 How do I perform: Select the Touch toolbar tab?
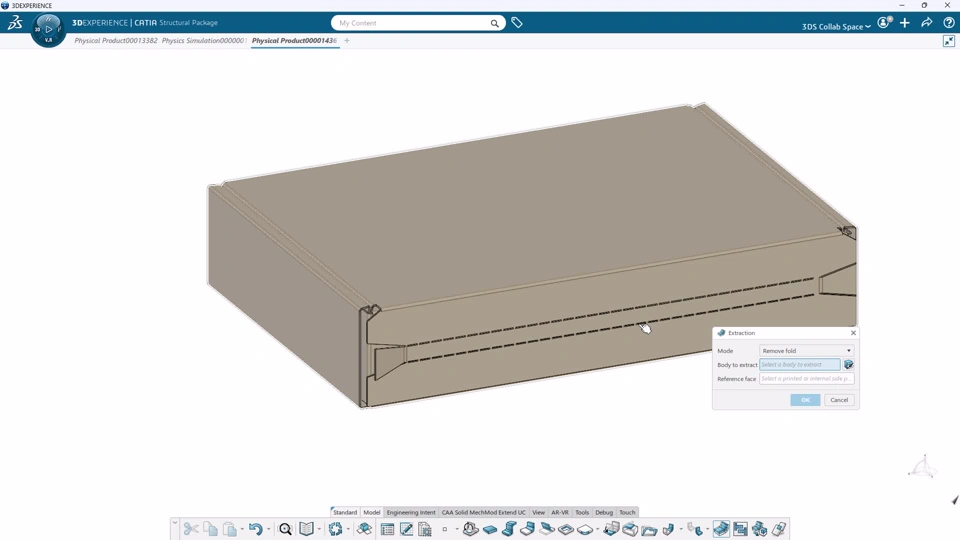tap(627, 512)
